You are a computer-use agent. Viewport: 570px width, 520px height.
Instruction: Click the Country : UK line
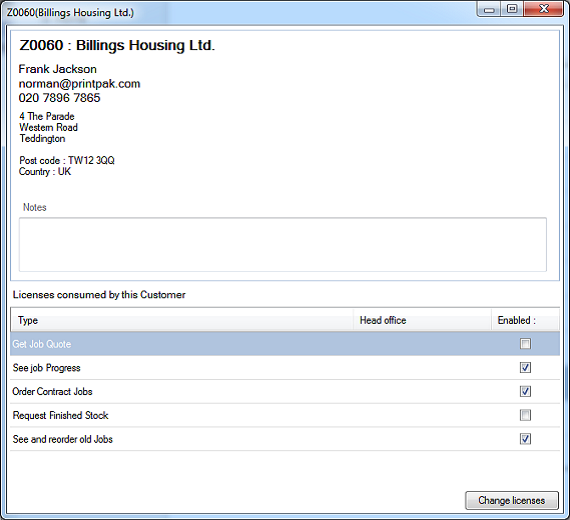(45, 172)
